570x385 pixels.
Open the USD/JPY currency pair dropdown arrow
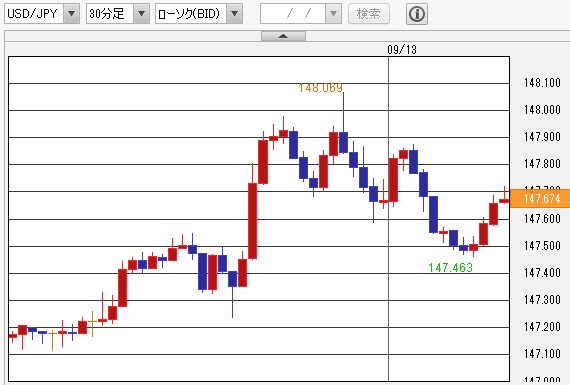click(72, 14)
